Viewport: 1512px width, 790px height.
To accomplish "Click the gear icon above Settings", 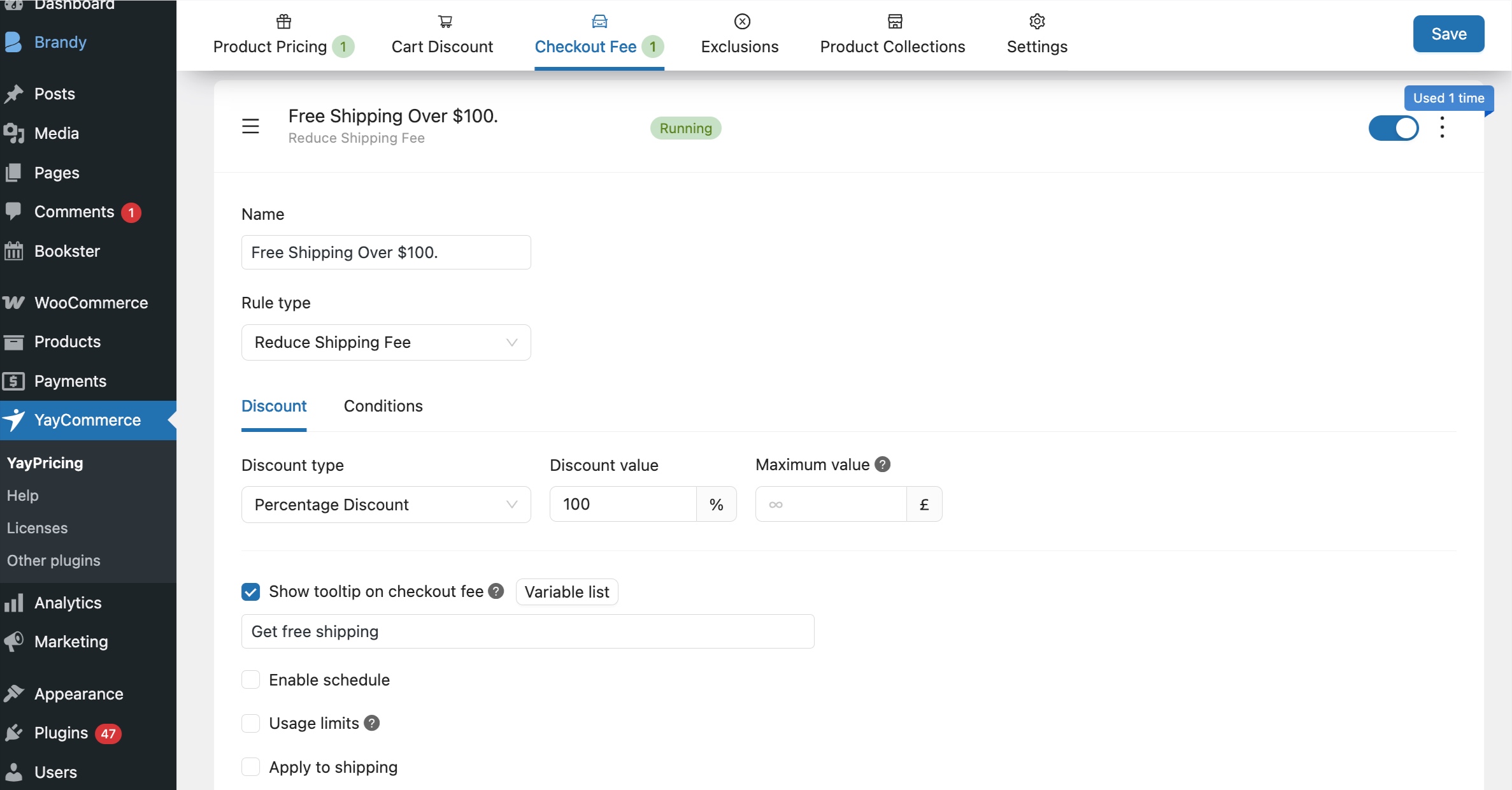I will 1037,22.
